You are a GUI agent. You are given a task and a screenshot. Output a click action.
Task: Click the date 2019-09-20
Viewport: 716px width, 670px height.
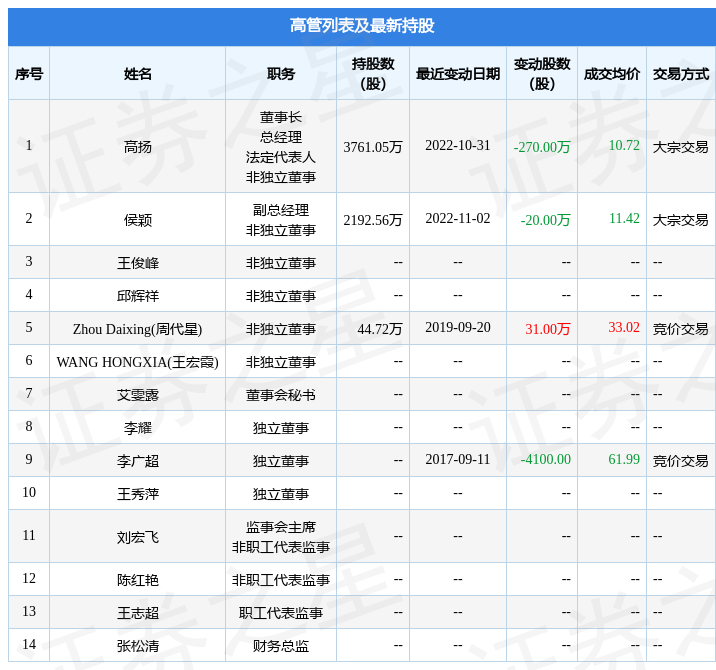click(x=458, y=327)
